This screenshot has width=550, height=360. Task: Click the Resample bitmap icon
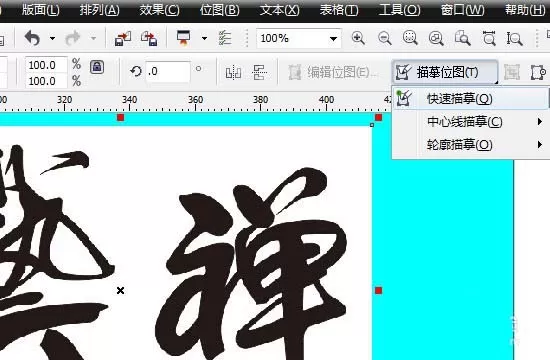pos(538,72)
